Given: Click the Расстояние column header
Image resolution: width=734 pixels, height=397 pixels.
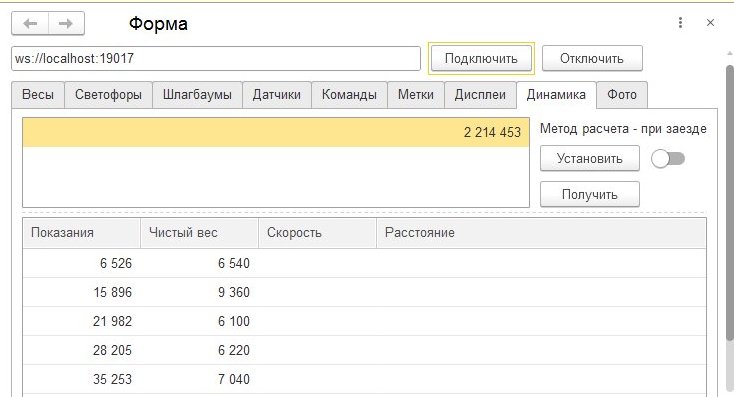Looking at the screenshot, I should (541, 233).
